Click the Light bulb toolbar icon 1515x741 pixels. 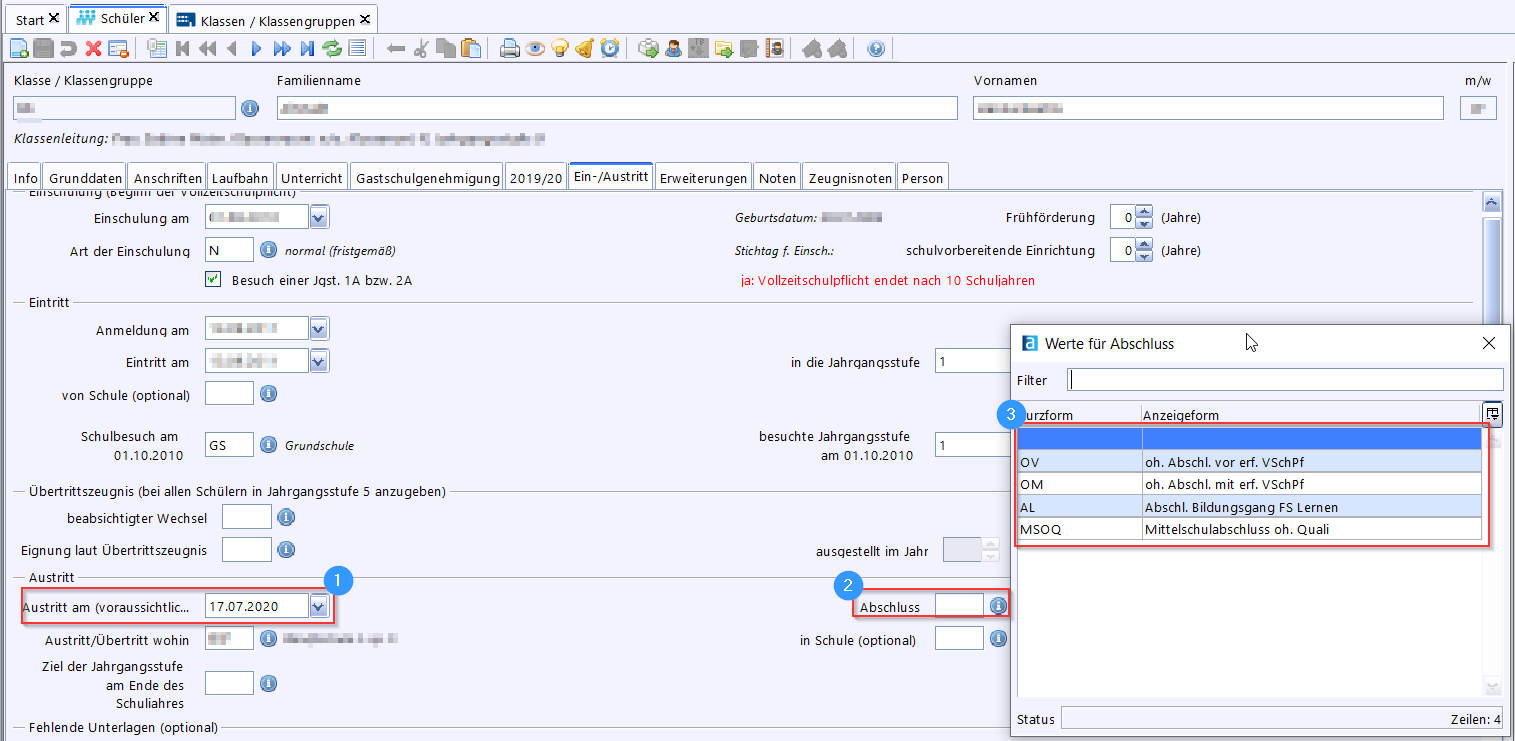[560, 48]
